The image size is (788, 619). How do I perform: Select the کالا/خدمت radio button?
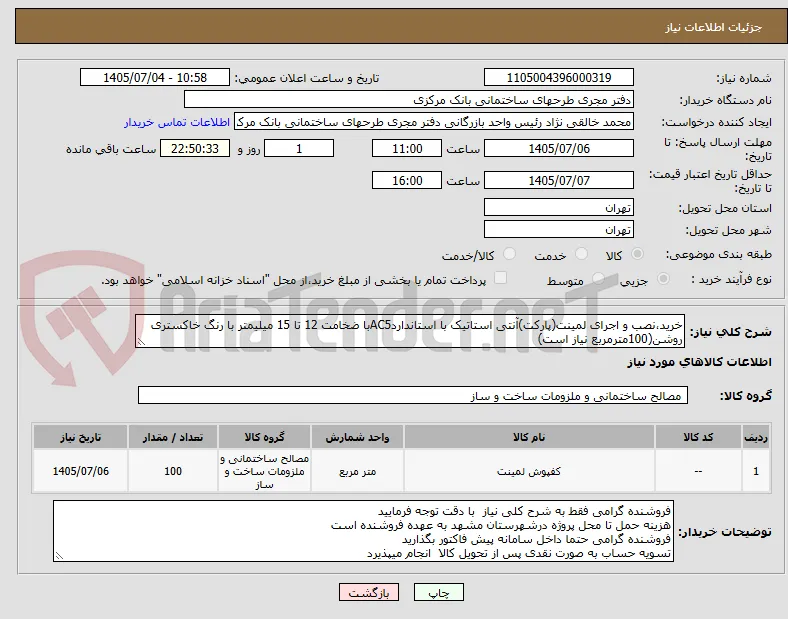(x=510, y=254)
